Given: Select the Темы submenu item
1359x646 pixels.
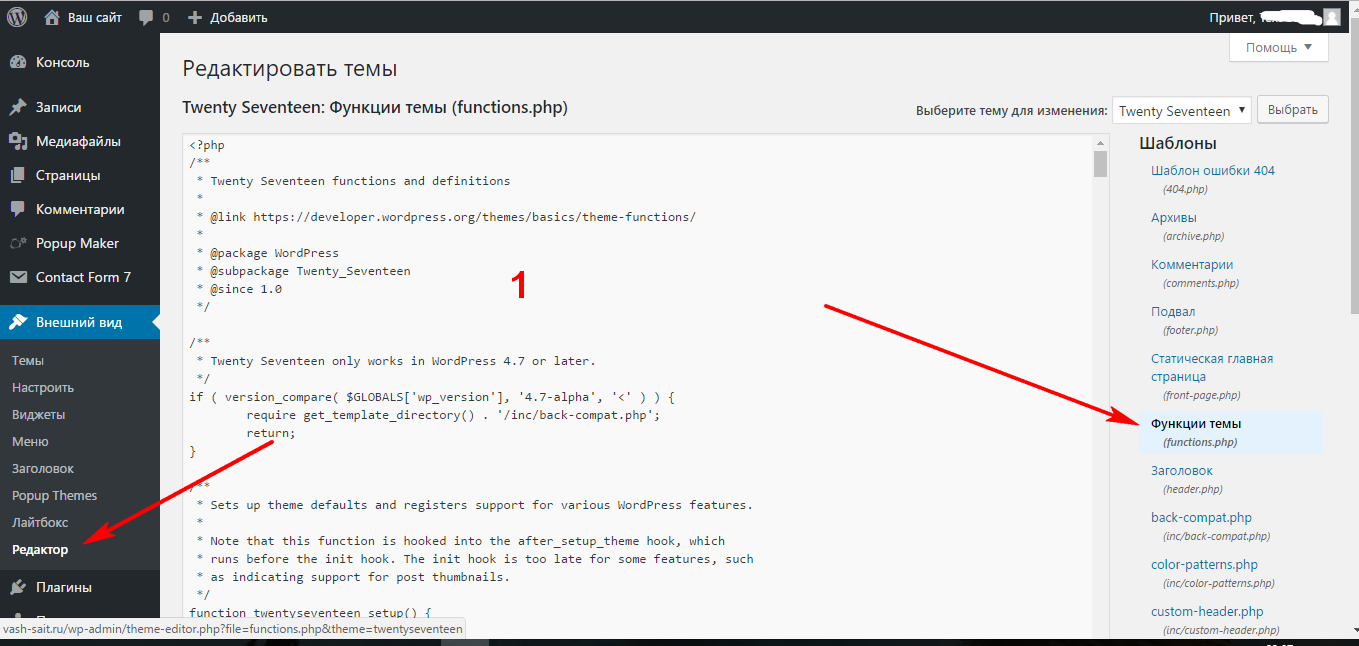Looking at the screenshot, I should (x=28, y=360).
